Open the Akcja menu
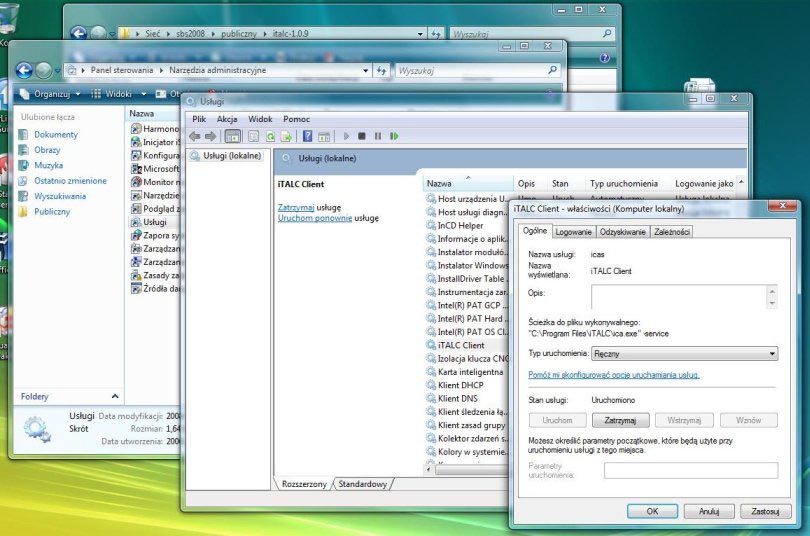 coord(227,119)
